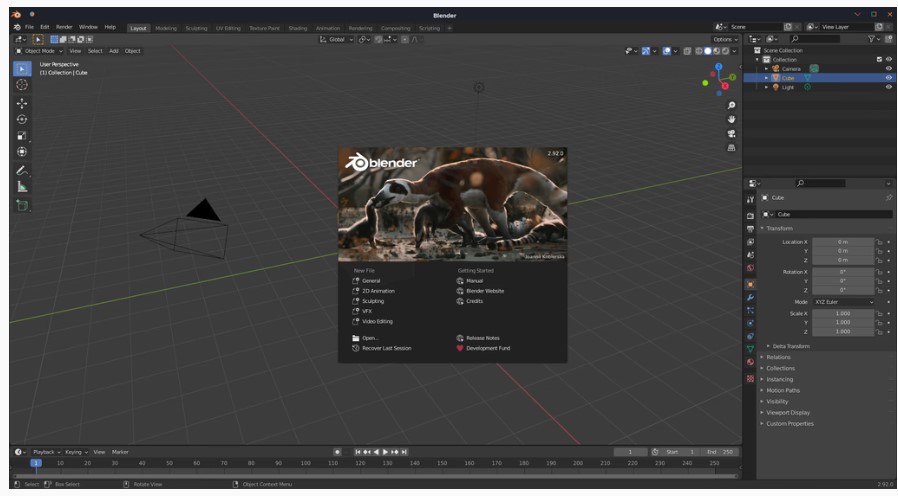Open the Particles properties tab

point(750,310)
